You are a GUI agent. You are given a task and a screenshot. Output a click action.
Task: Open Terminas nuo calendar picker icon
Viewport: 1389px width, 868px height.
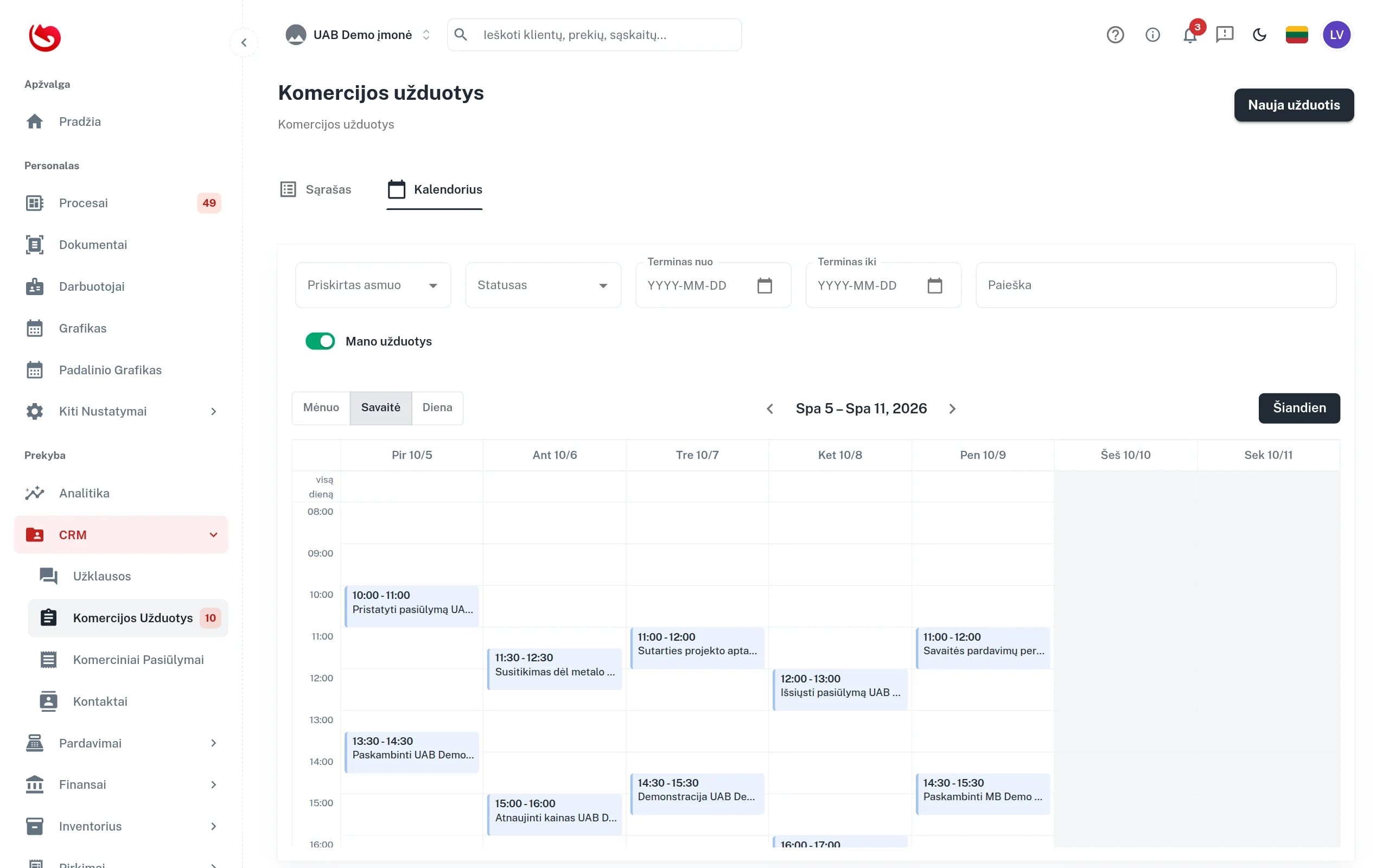click(x=764, y=285)
